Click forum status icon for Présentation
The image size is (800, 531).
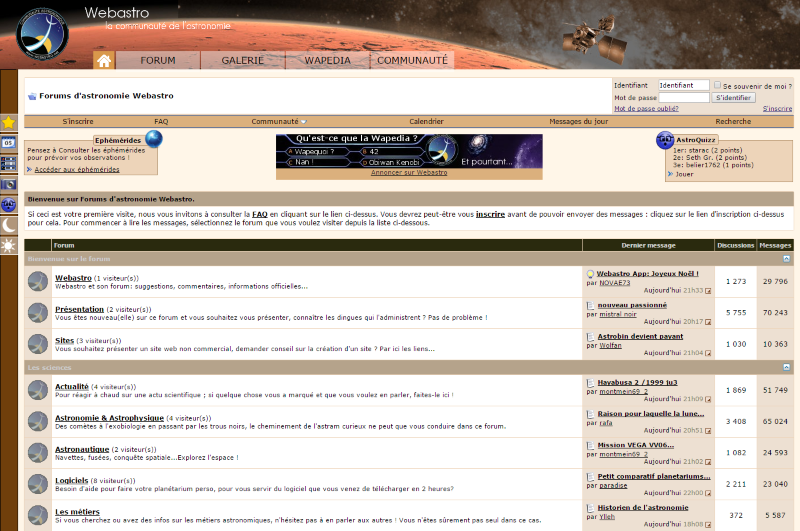pyautogui.click(x=38, y=313)
